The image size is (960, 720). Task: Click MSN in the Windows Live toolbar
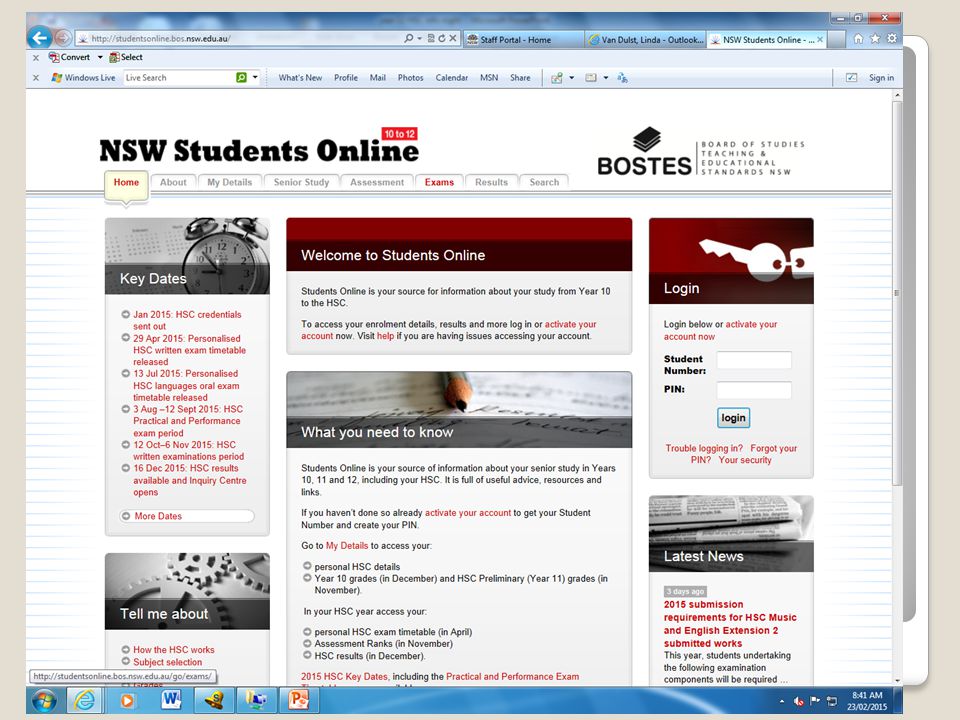tap(489, 78)
